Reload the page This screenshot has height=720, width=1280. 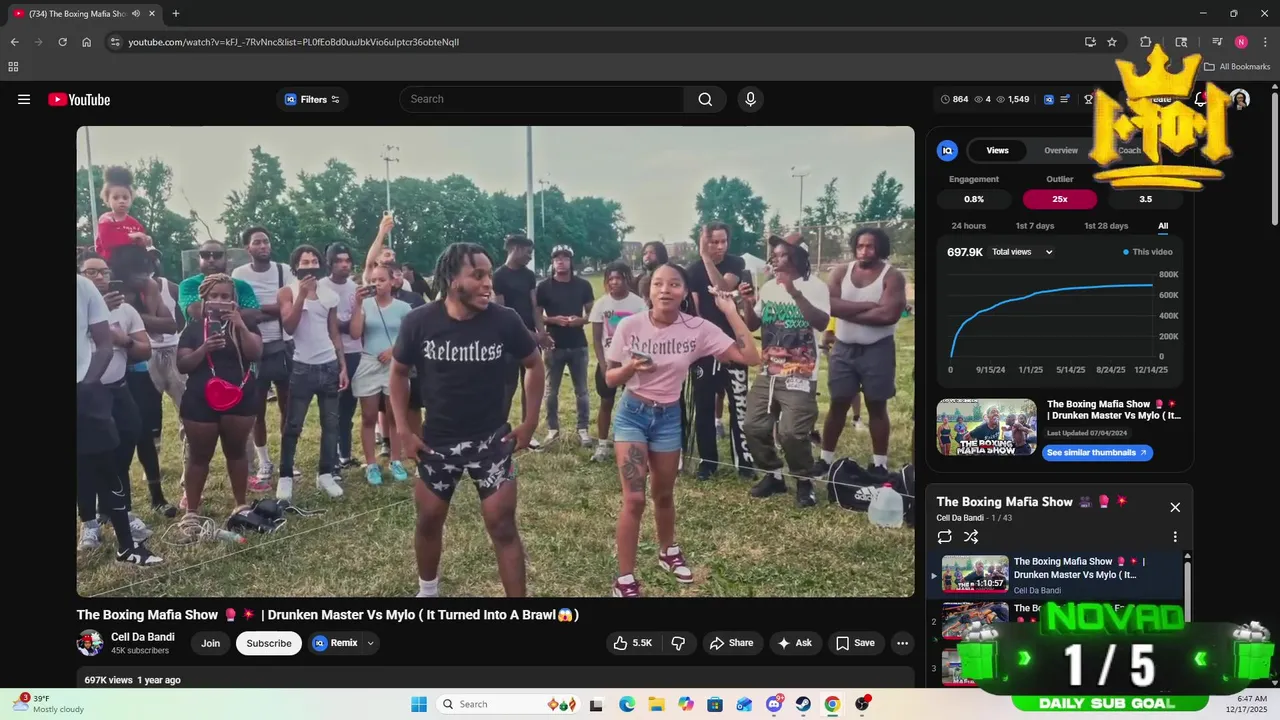(62, 42)
